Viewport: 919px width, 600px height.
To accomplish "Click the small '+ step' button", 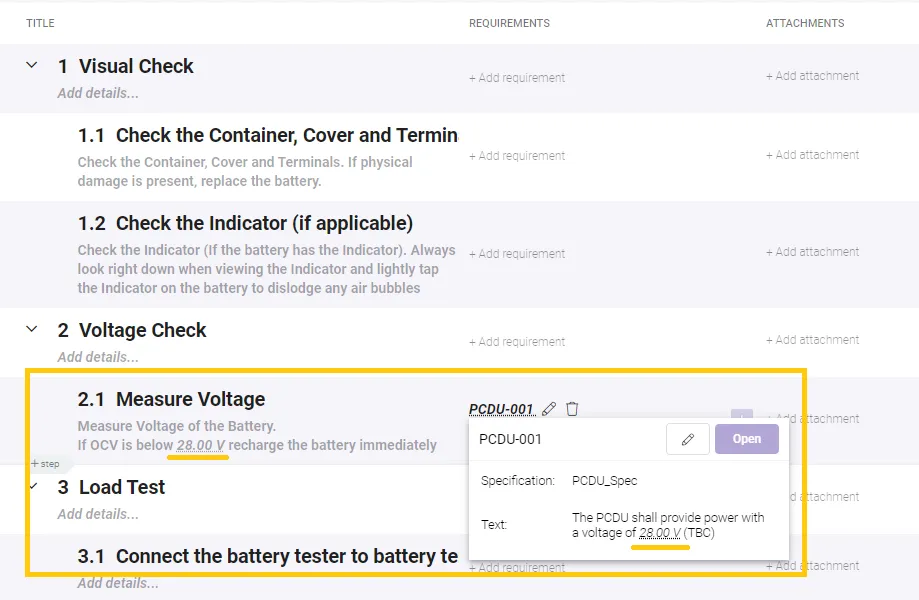I will (45, 464).
